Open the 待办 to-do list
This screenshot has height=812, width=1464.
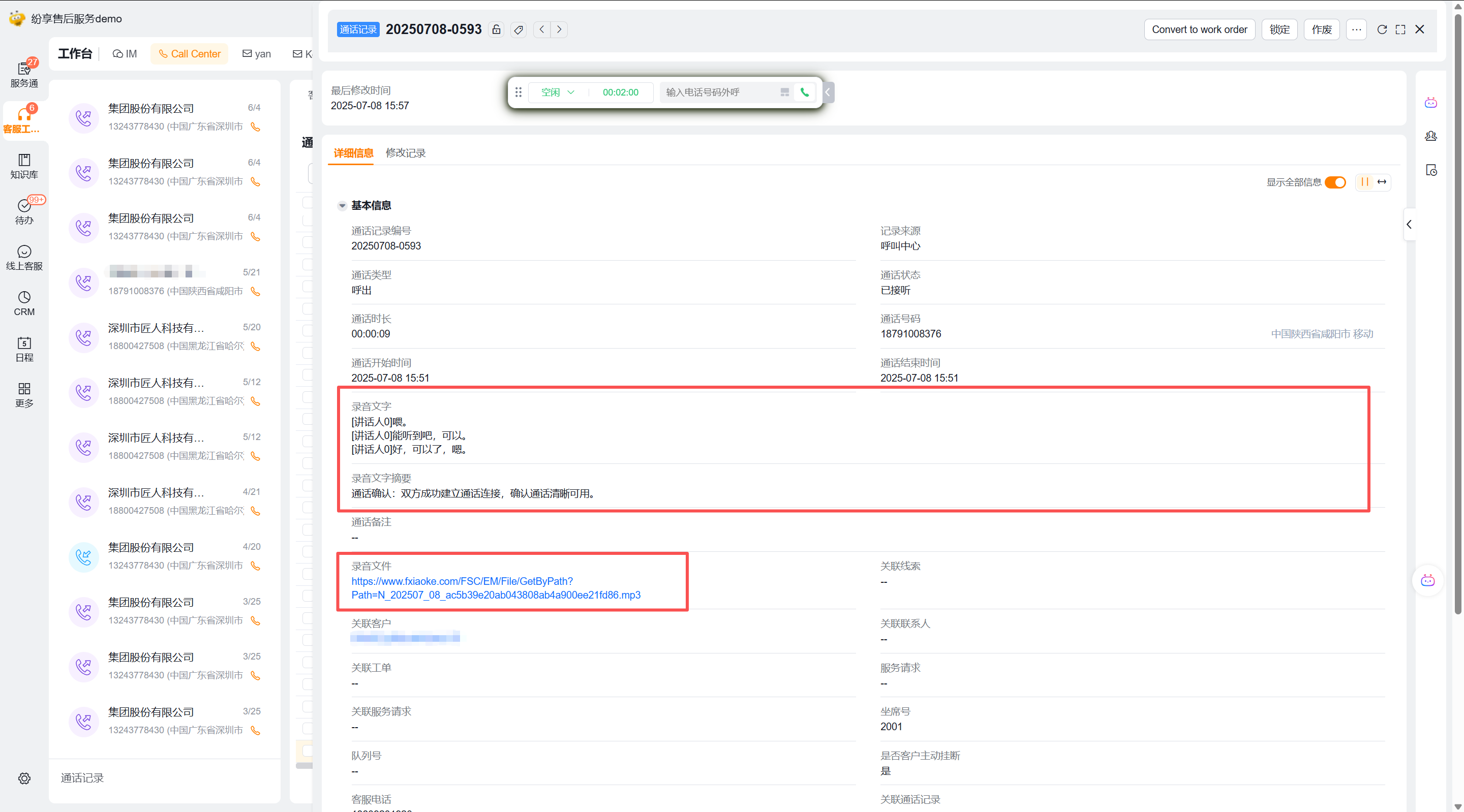[x=24, y=211]
